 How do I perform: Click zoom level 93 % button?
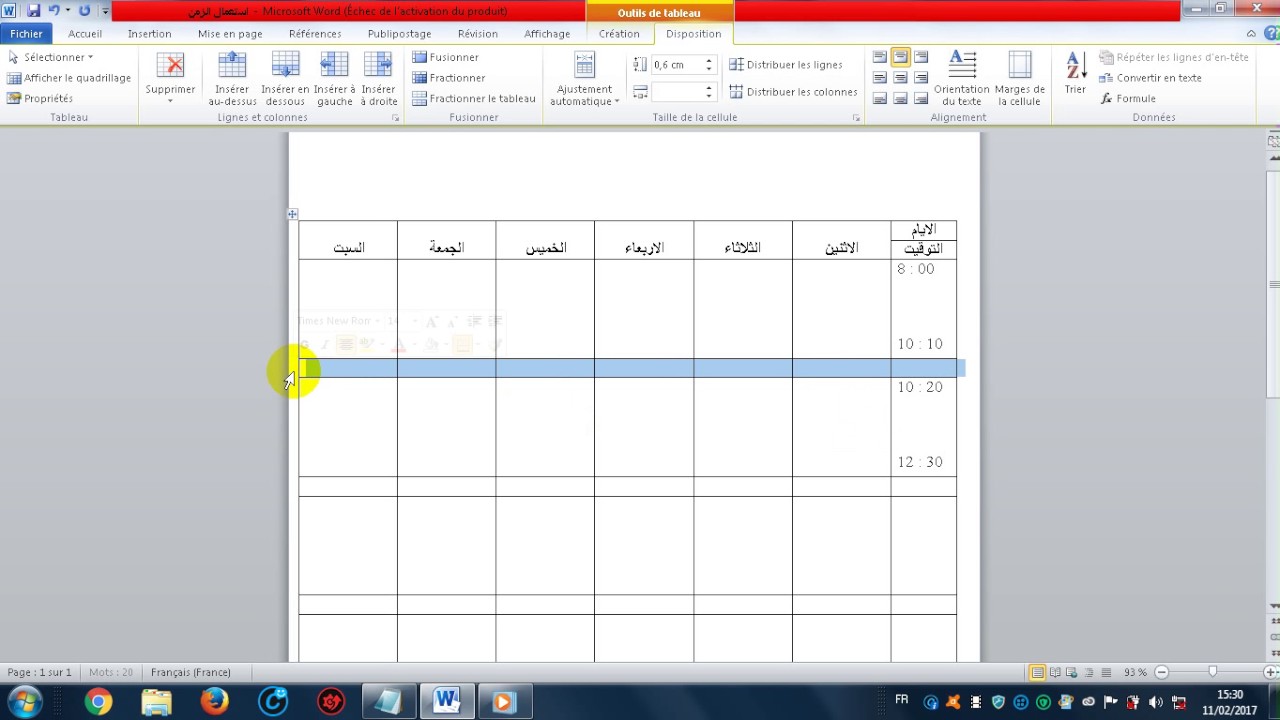tap(1135, 672)
